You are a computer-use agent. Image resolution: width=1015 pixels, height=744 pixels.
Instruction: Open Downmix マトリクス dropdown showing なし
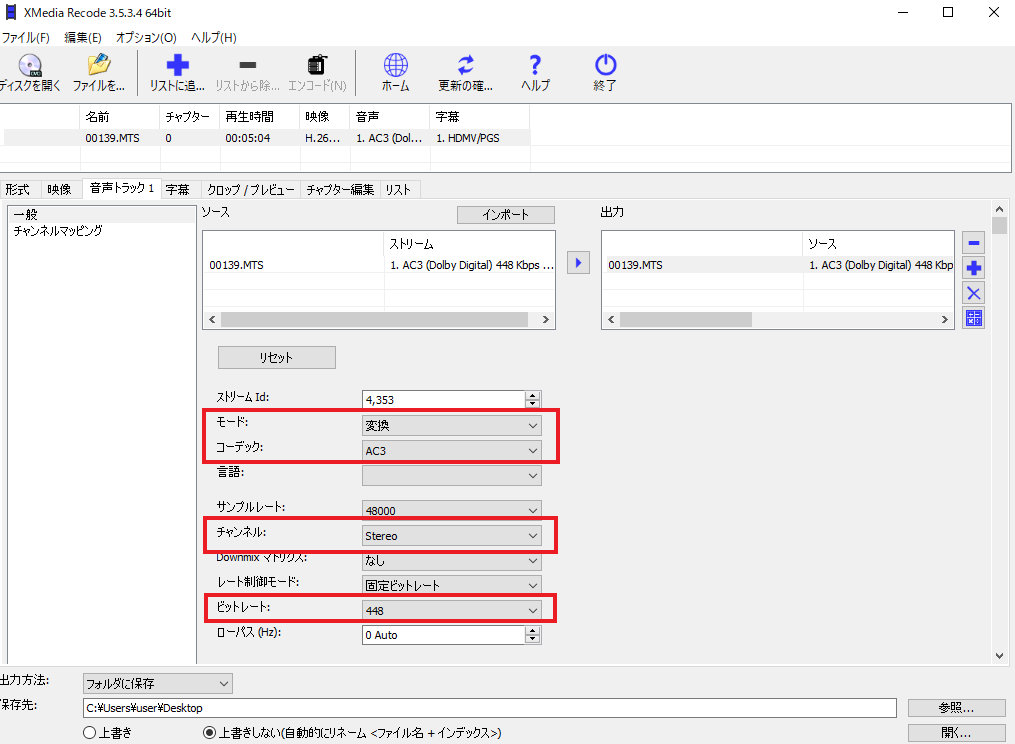451,561
